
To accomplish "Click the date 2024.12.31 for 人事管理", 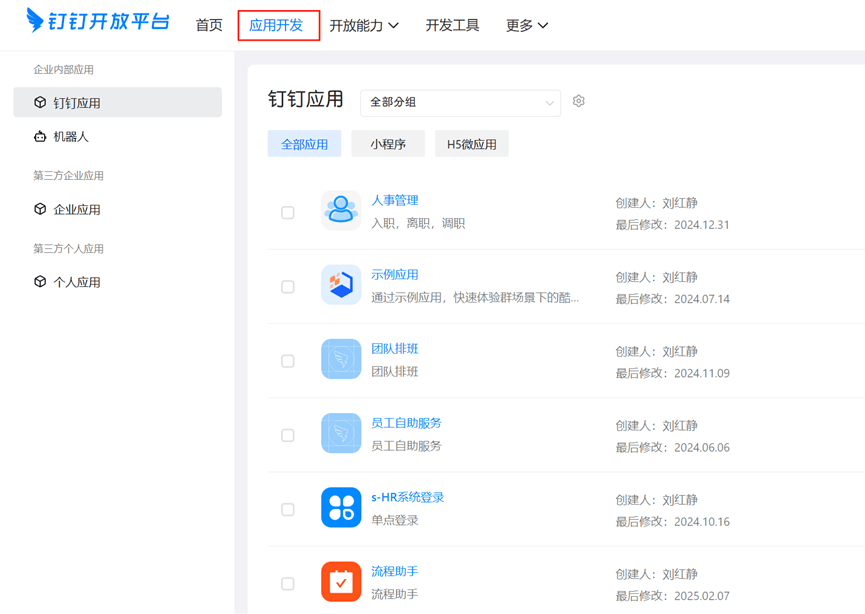I will click(702, 225).
